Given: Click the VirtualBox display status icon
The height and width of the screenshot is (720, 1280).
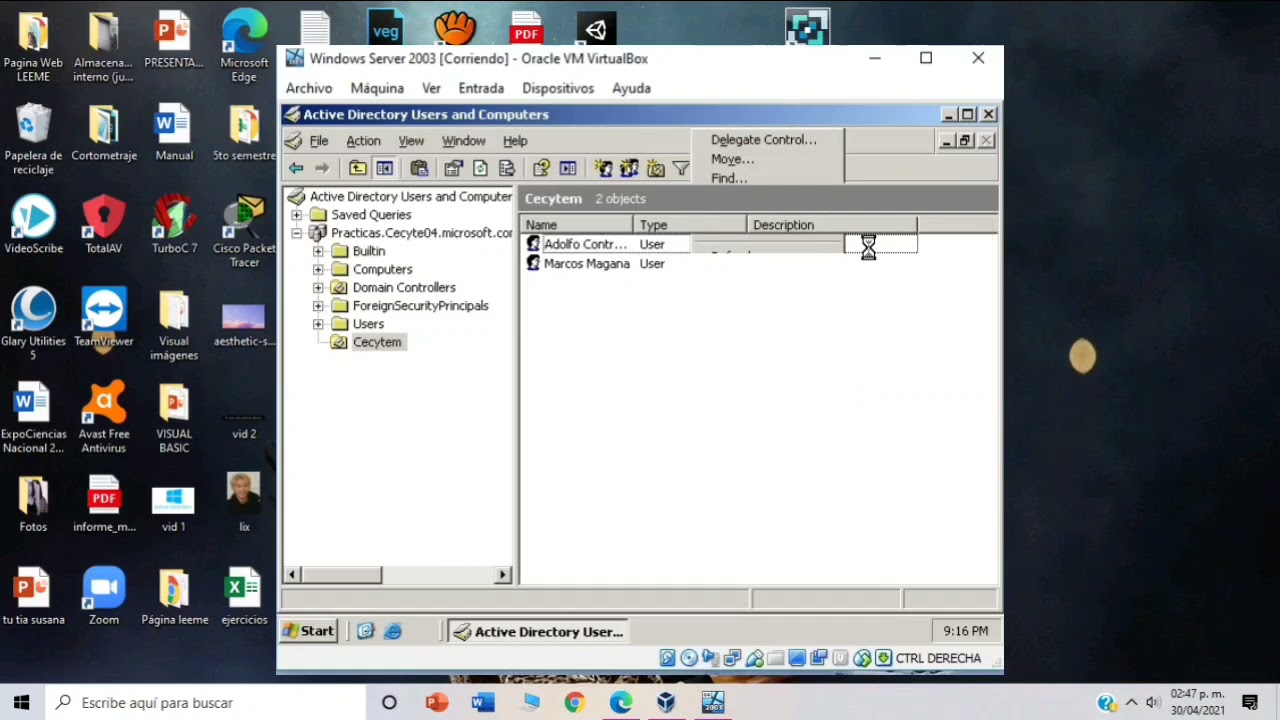Looking at the screenshot, I should [x=797, y=658].
